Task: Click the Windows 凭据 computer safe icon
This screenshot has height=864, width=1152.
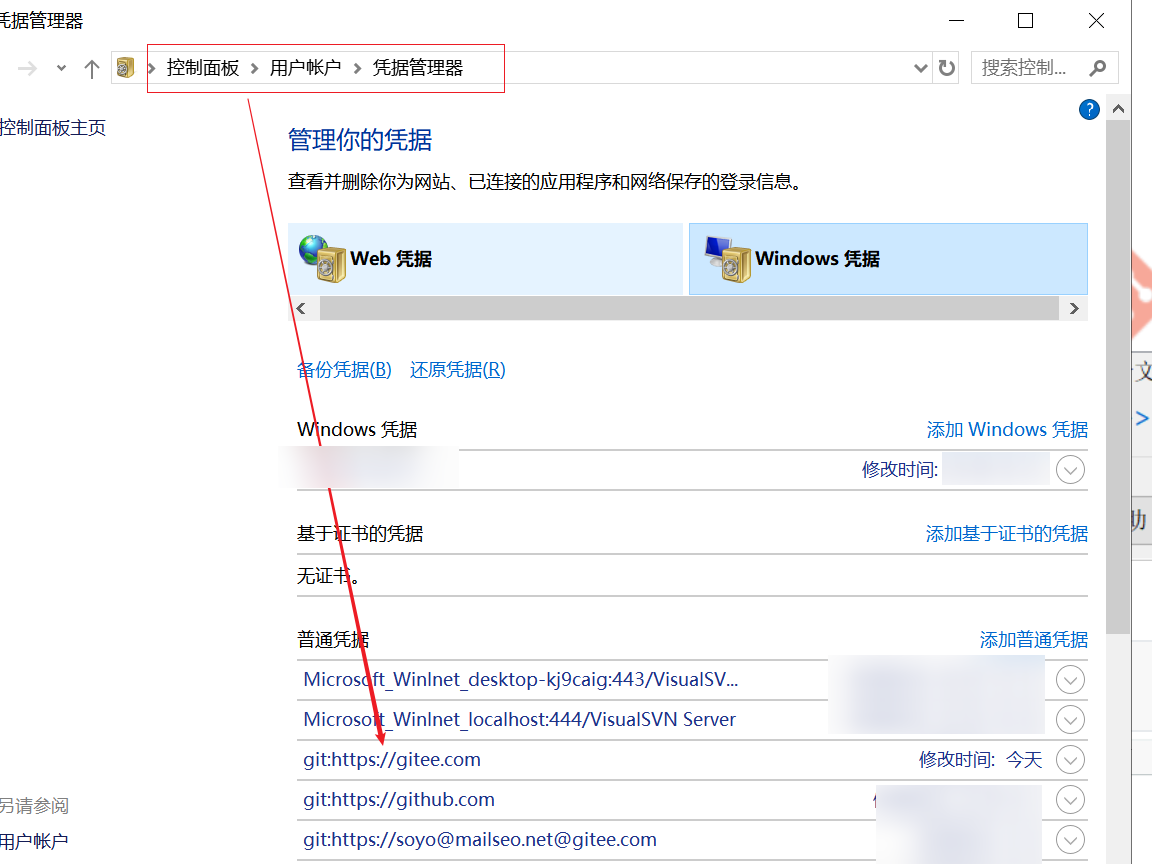Action: click(x=727, y=259)
